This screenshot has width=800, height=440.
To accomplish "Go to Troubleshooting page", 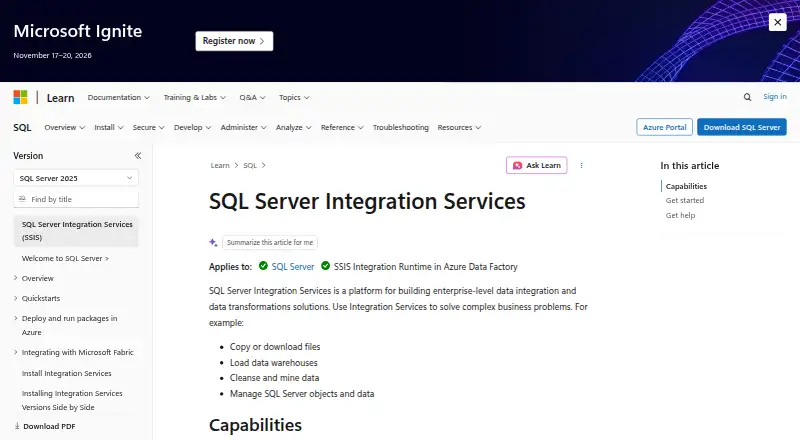I will [x=401, y=127].
